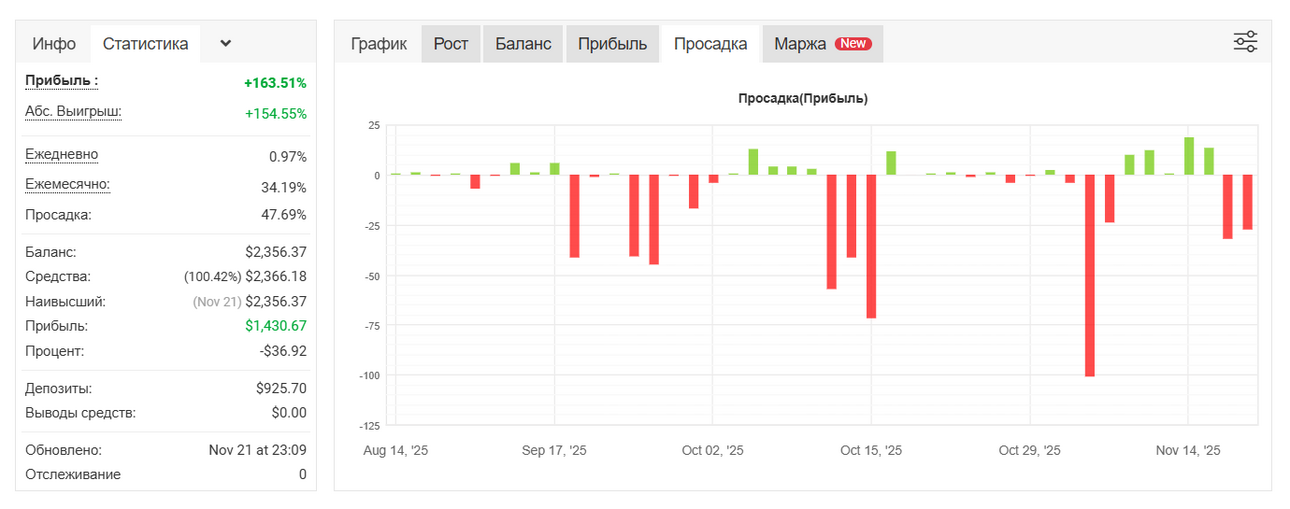Click the Абс. Выигрыш: label

click(73, 111)
